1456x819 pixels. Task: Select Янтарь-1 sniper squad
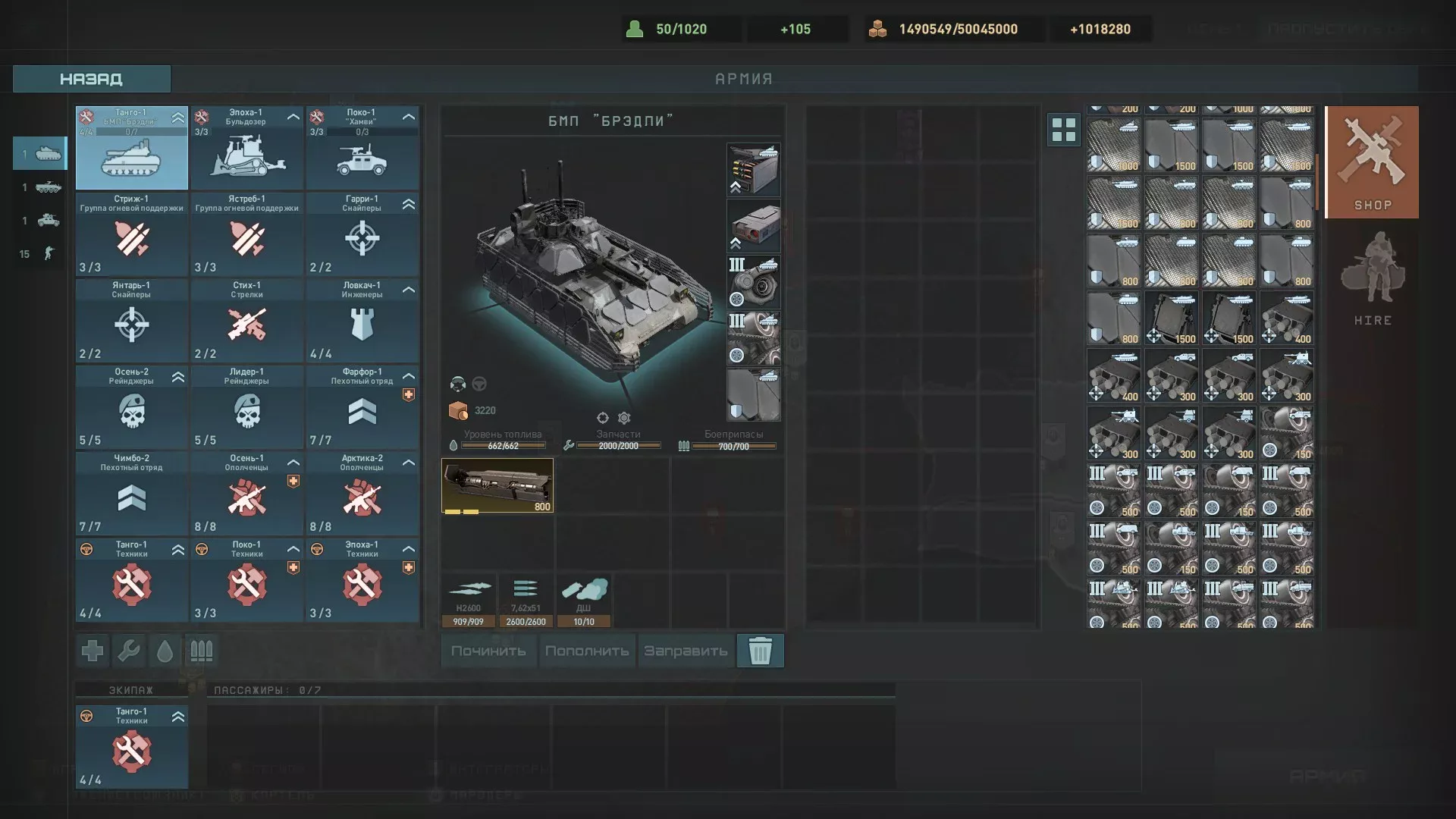click(x=132, y=321)
